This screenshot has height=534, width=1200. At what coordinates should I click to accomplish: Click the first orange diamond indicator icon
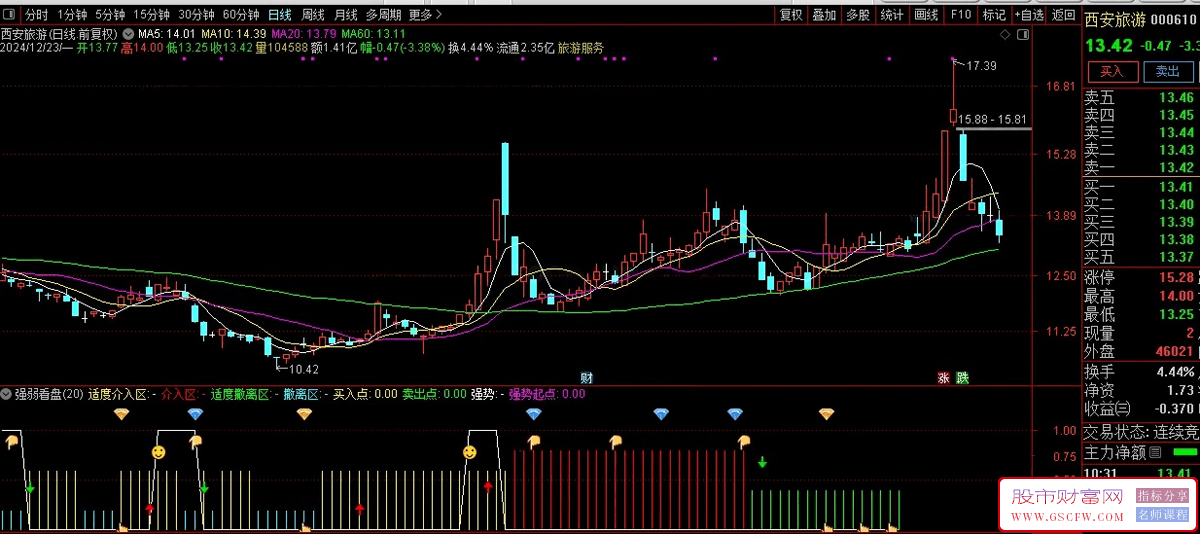coord(120,413)
